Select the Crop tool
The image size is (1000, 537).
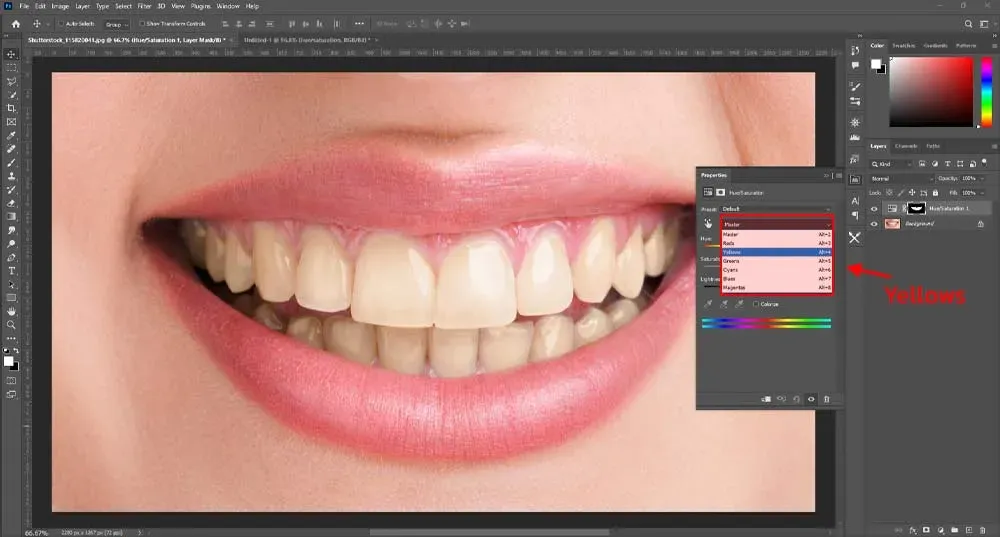(11, 108)
